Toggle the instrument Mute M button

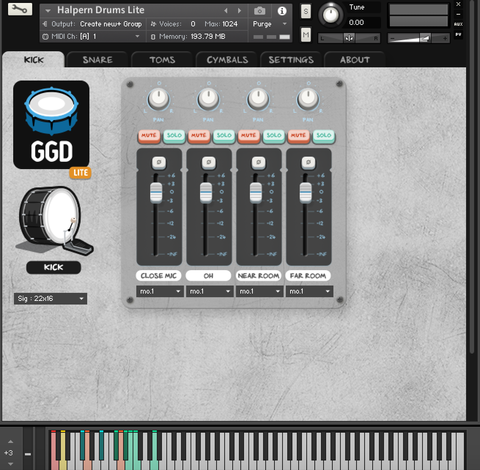306,35
